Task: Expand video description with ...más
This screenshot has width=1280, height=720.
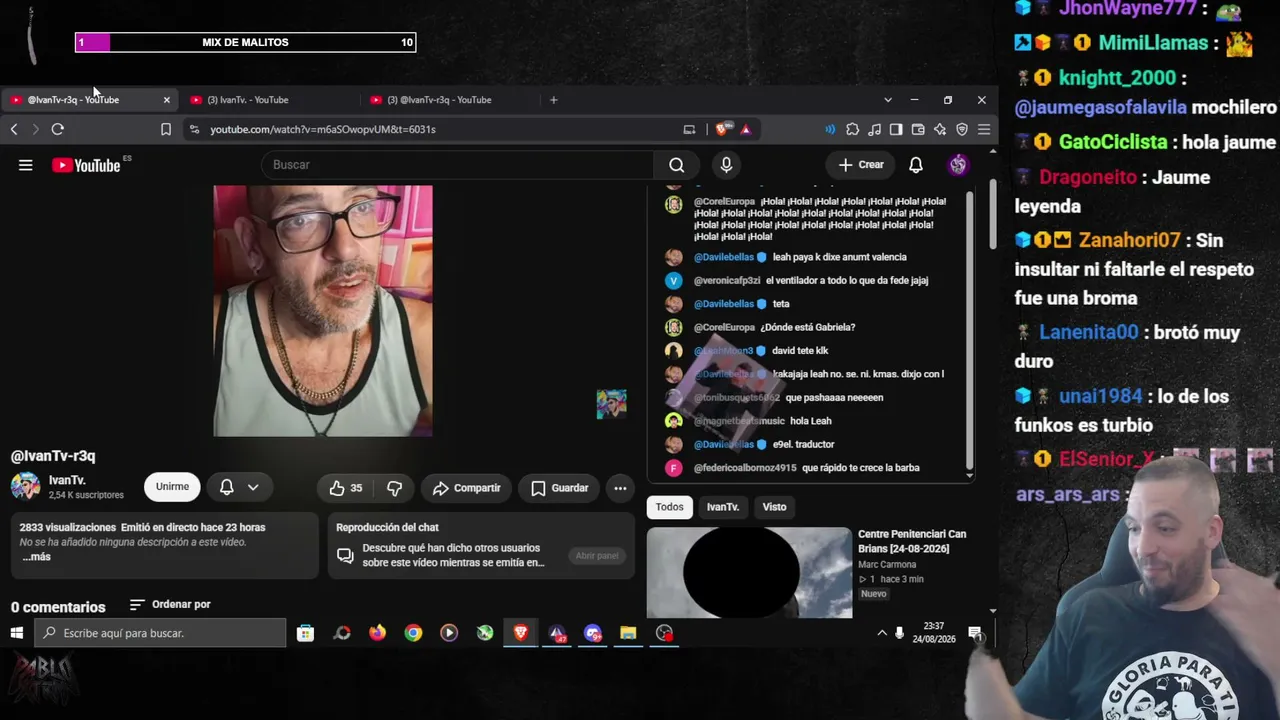Action: (36, 557)
